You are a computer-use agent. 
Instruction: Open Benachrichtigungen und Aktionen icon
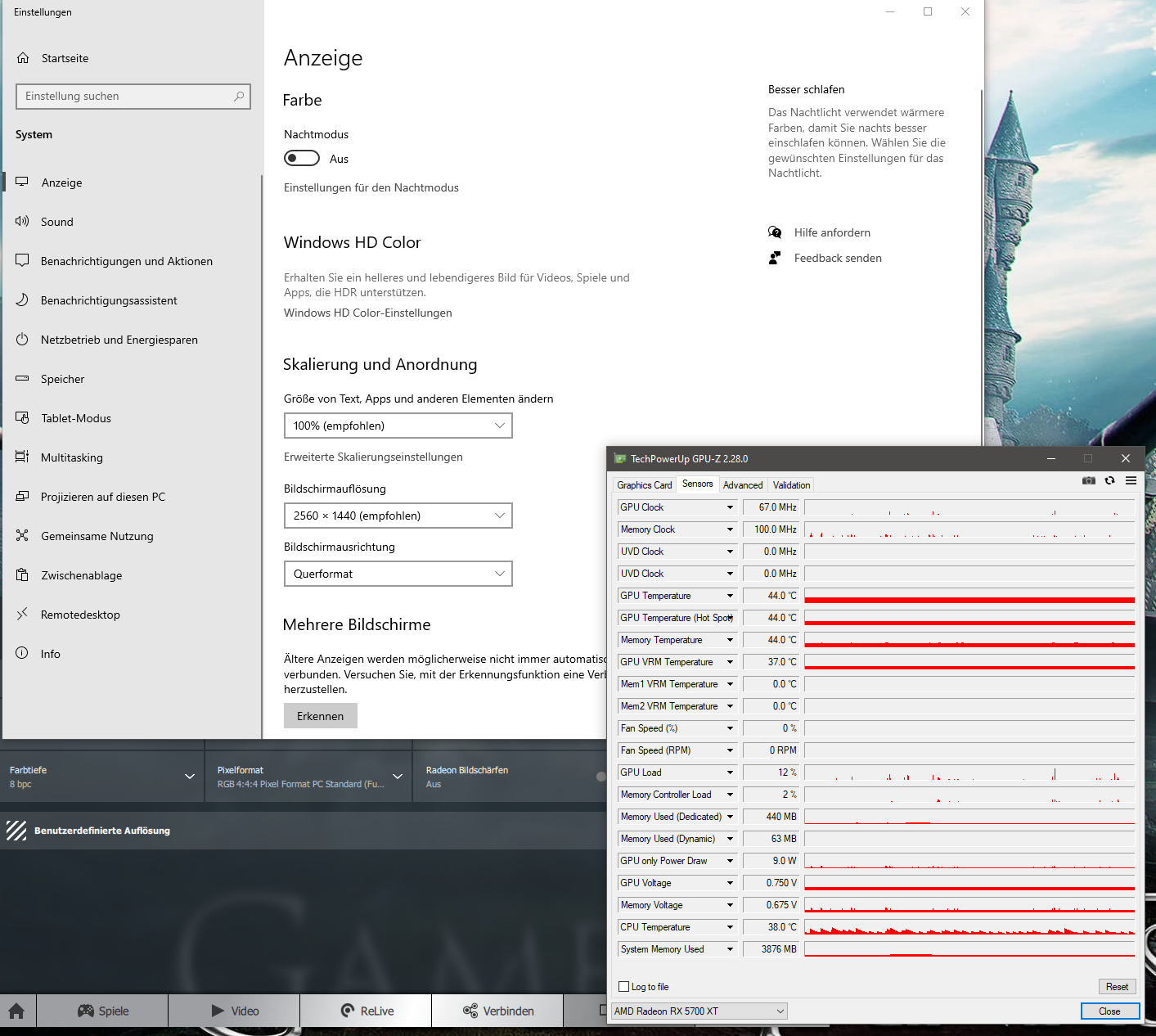22,260
